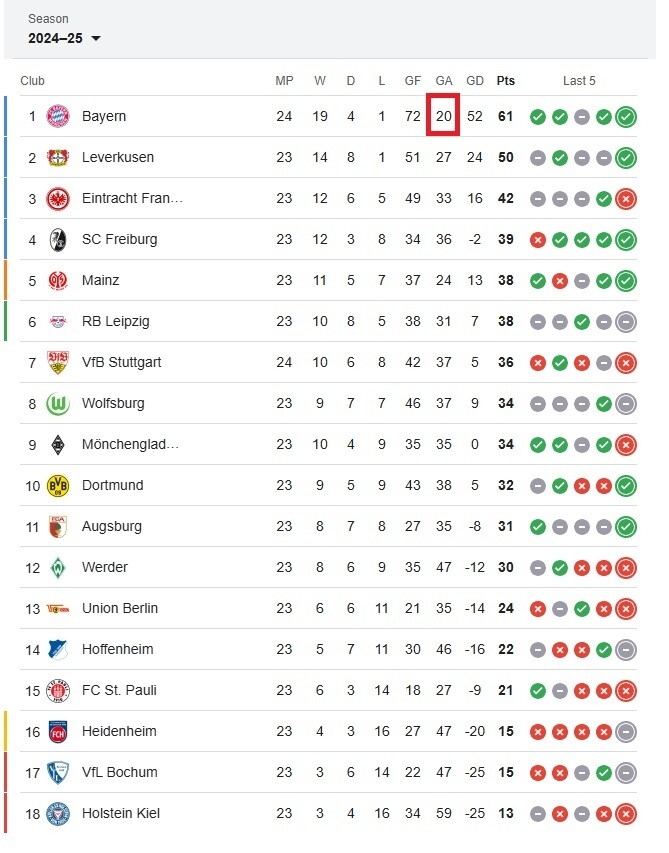Image resolution: width=669 pixels, height=853 pixels.
Task: Click RB Leipzig's latest draw indicator
Action: [626, 322]
